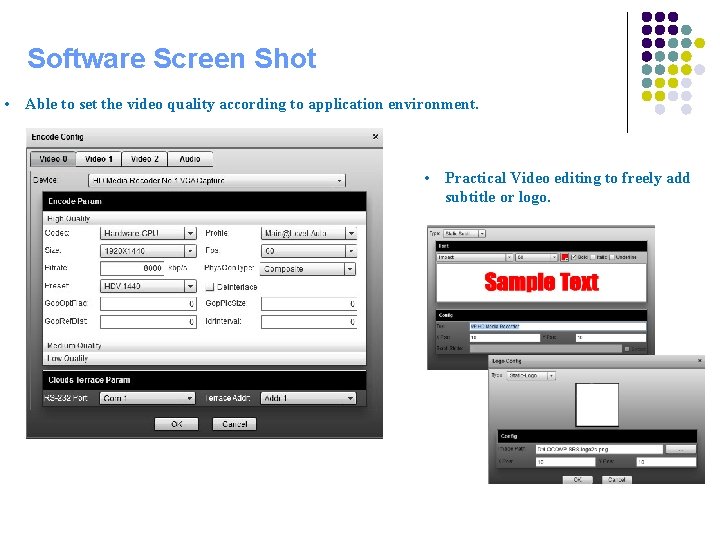The width and height of the screenshot is (720, 540).
Task: Click the subtitle X Pos field
Action: click(x=505, y=338)
